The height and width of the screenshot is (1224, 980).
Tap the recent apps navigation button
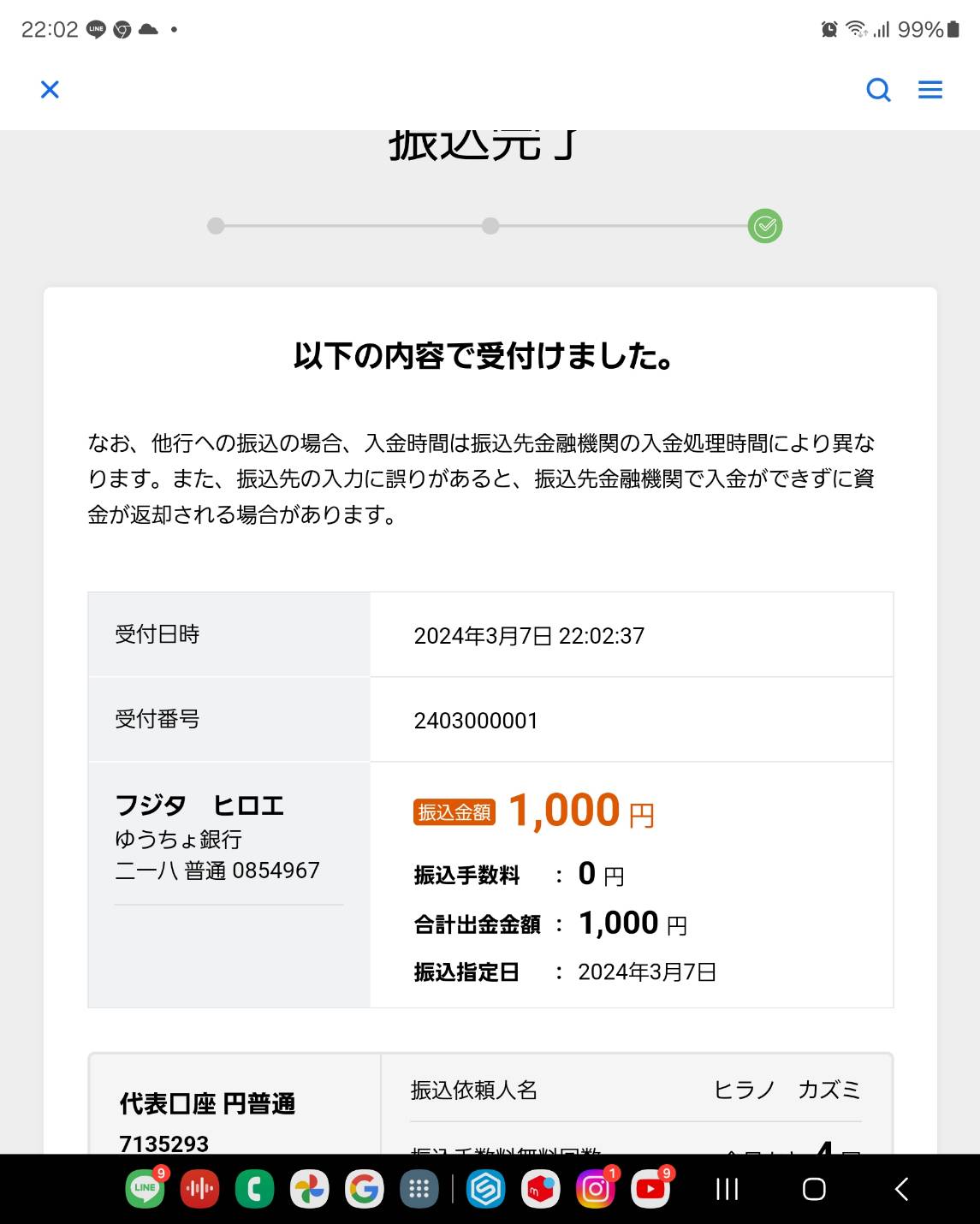728,1189
